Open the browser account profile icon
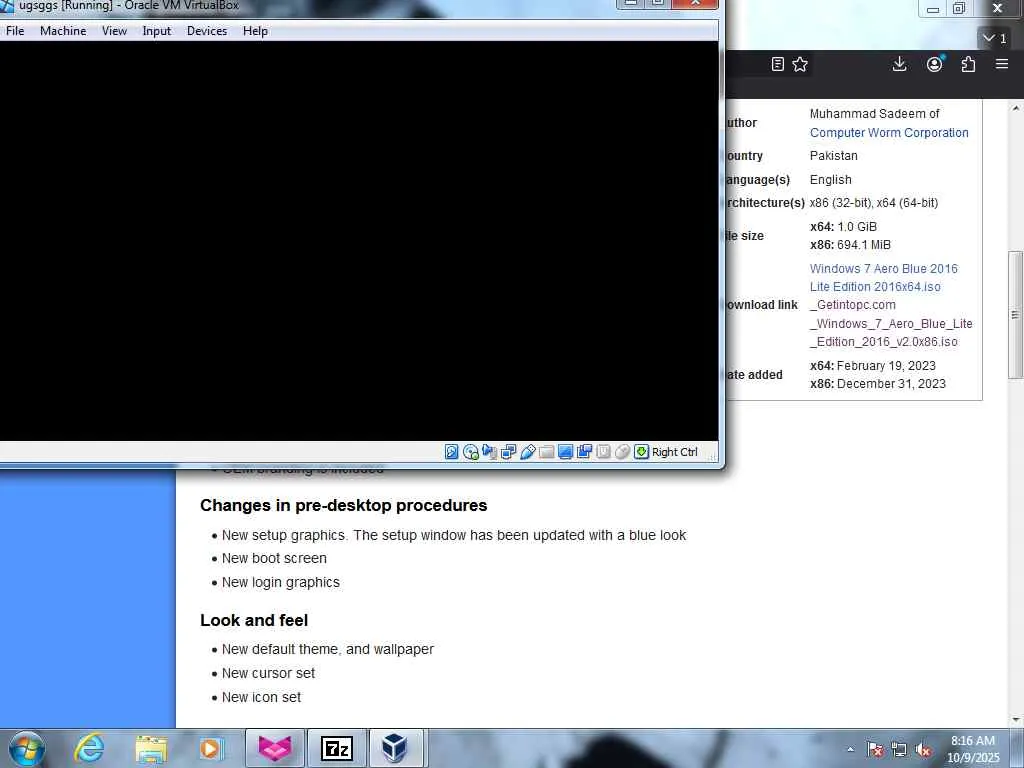The height and width of the screenshot is (768, 1024). [935, 64]
